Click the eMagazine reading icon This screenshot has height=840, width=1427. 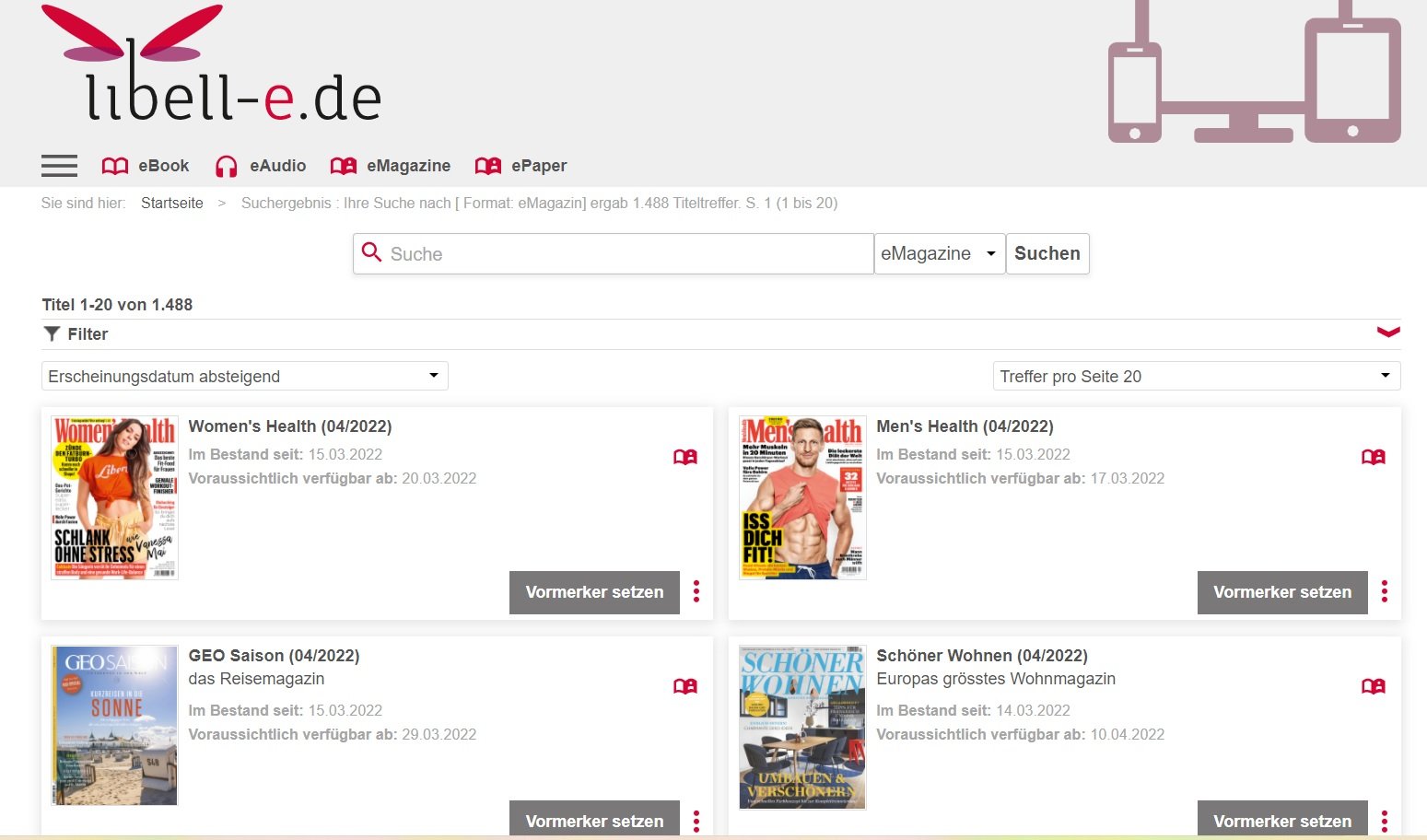[344, 166]
